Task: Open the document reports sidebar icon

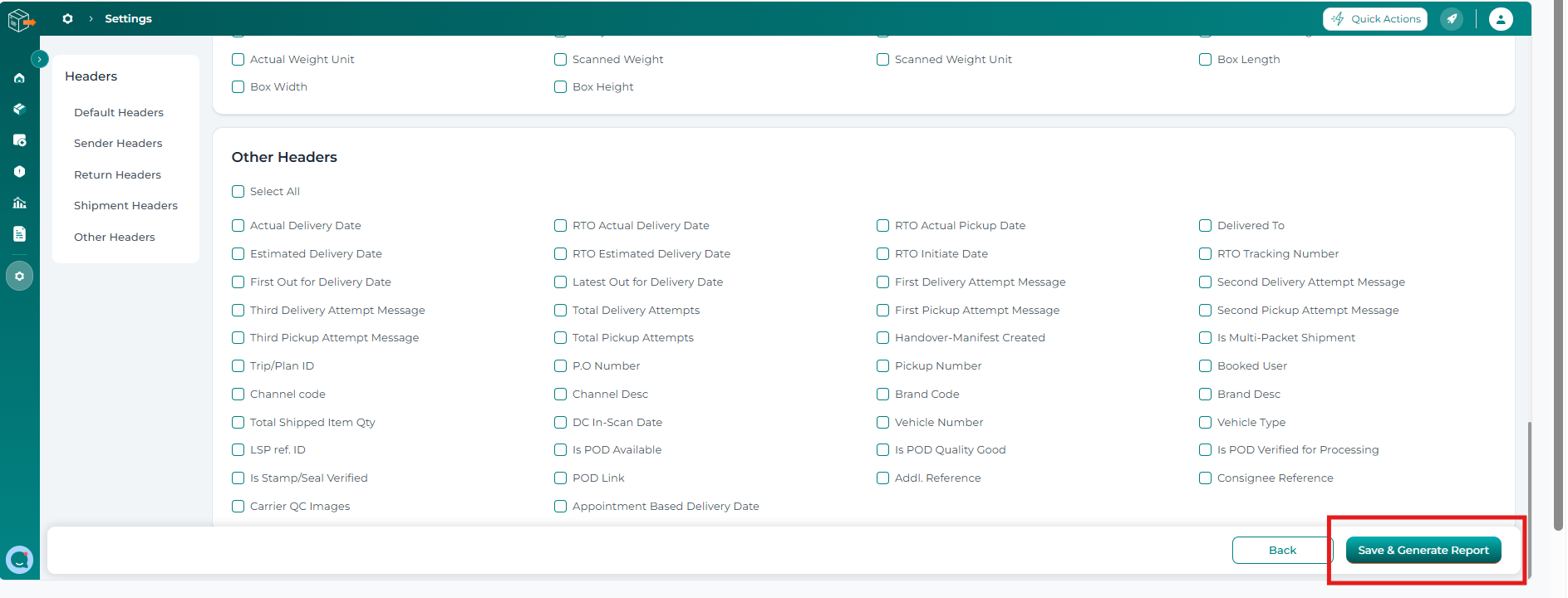Action: point(19,234)
